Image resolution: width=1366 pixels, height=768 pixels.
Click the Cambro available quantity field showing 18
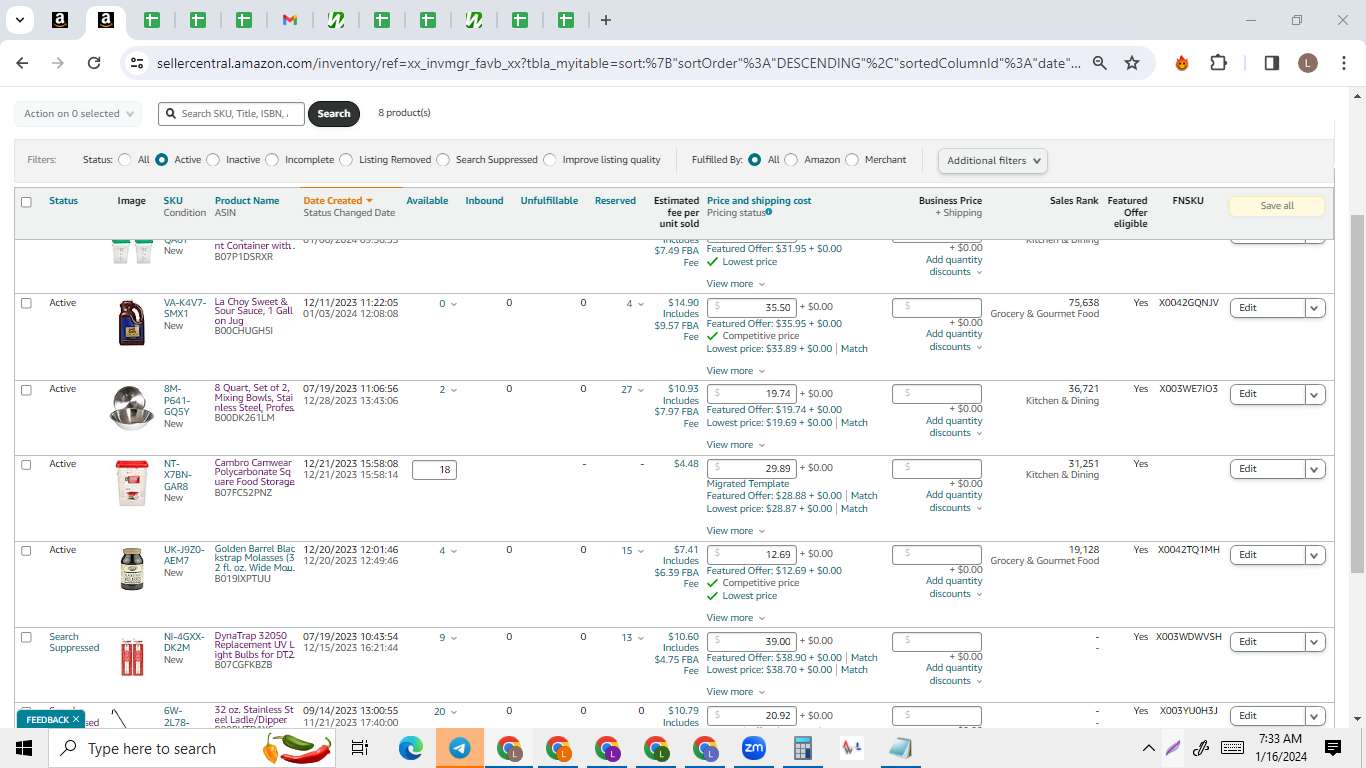(x=434, y=470)
